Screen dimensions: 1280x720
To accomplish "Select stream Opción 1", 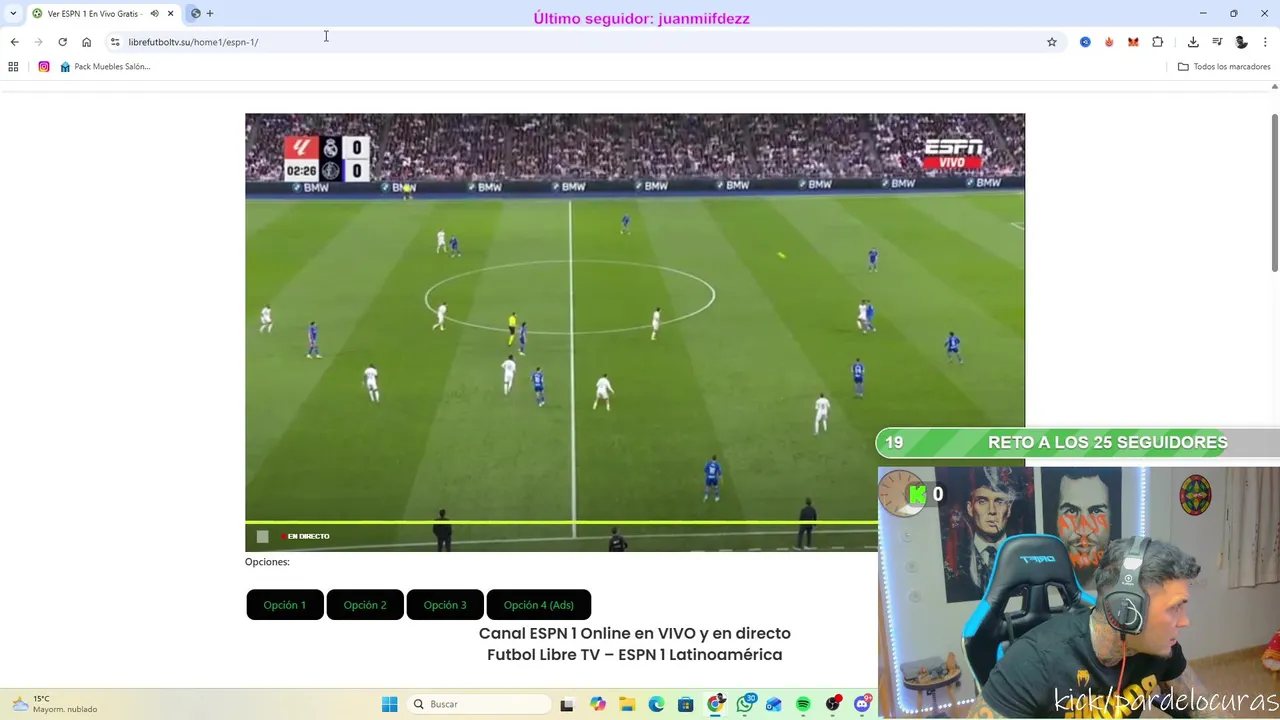I will pos(285,605).
